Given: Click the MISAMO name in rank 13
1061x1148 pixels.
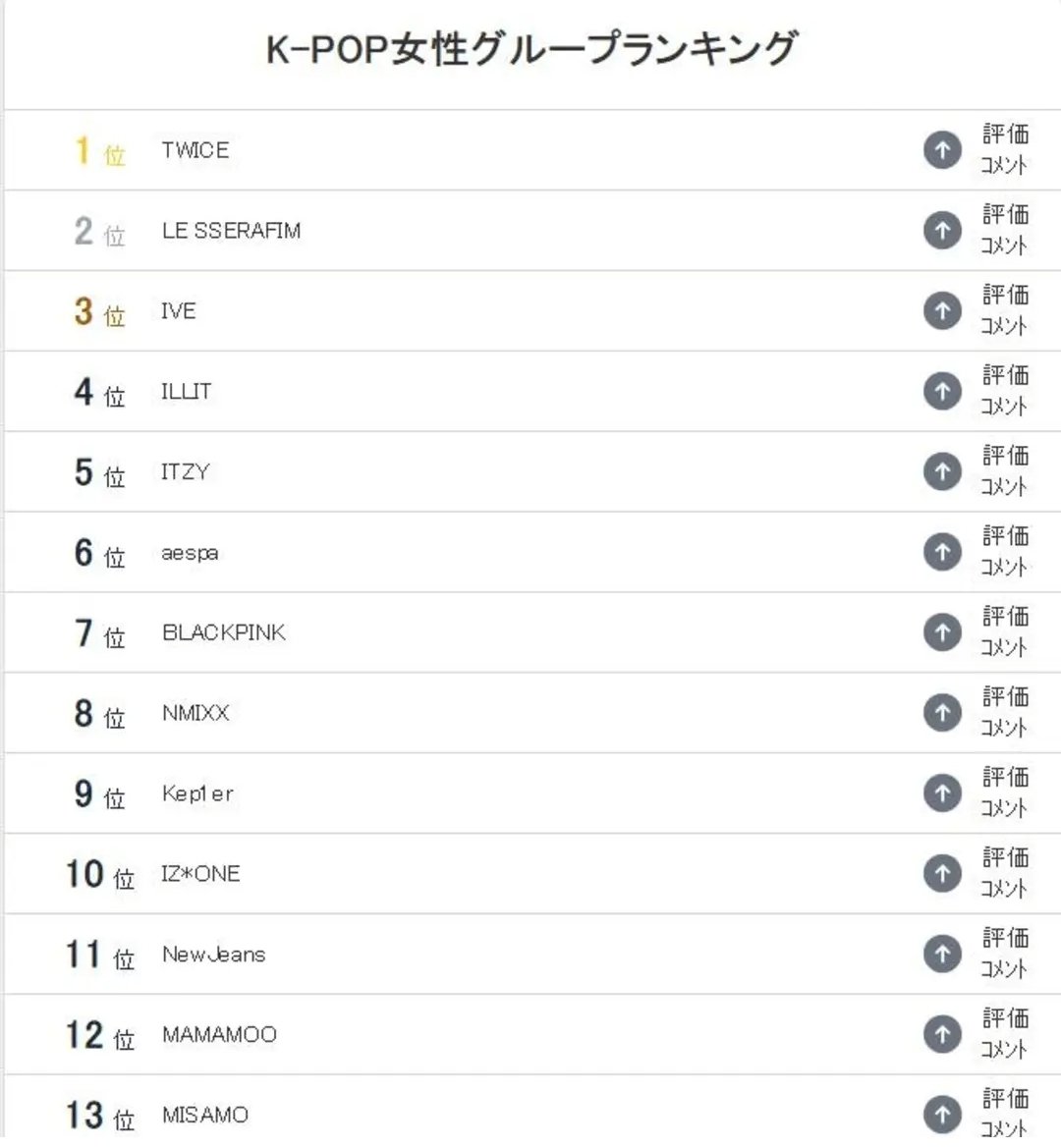Looking at the screenshot, I should pyautogui.click(x=205, y=1115).
